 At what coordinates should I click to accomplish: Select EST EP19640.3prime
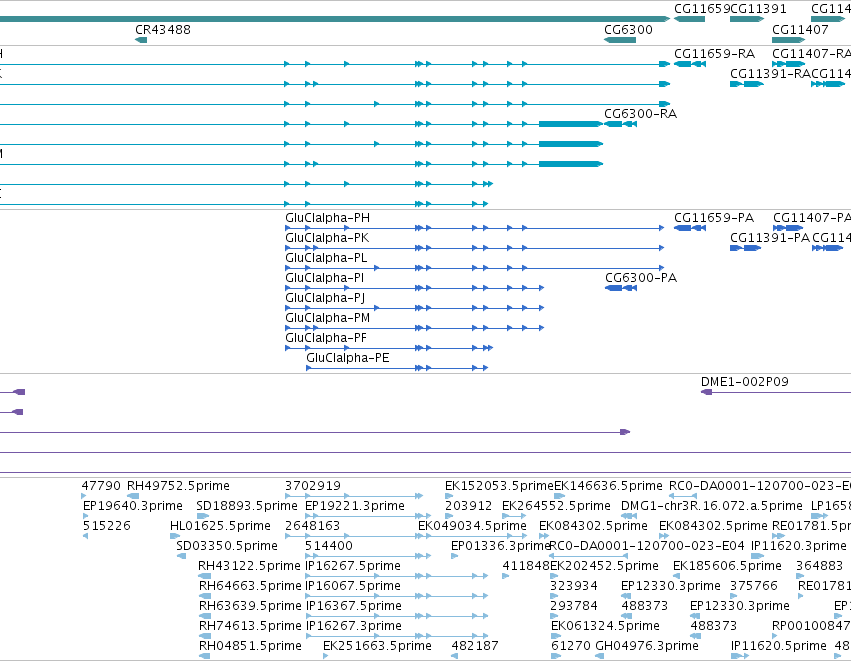pos(86,516)
